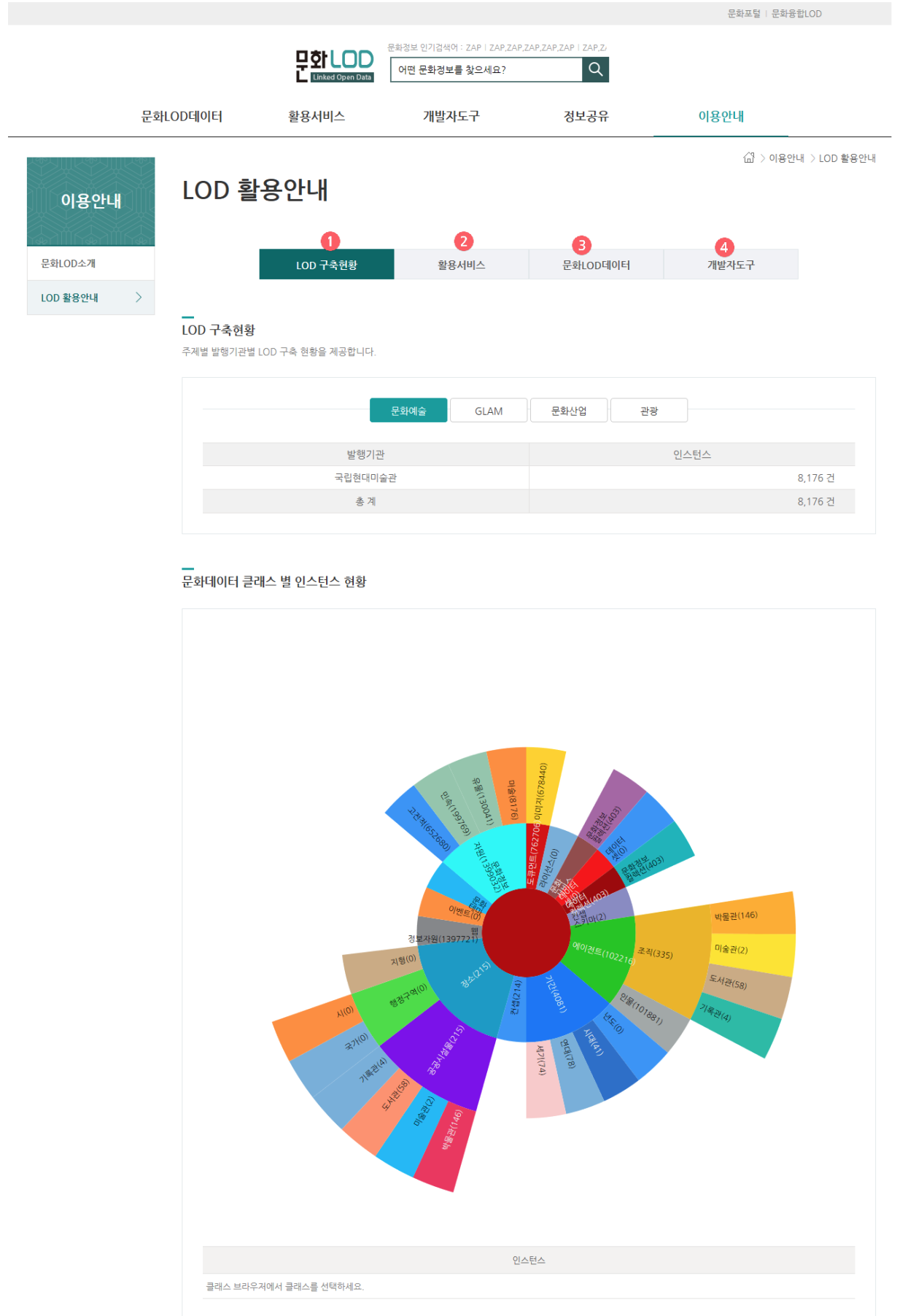Select the red 도큐먼트 chart segment
The image size is (916, 1316).
(x=537, y=855)
